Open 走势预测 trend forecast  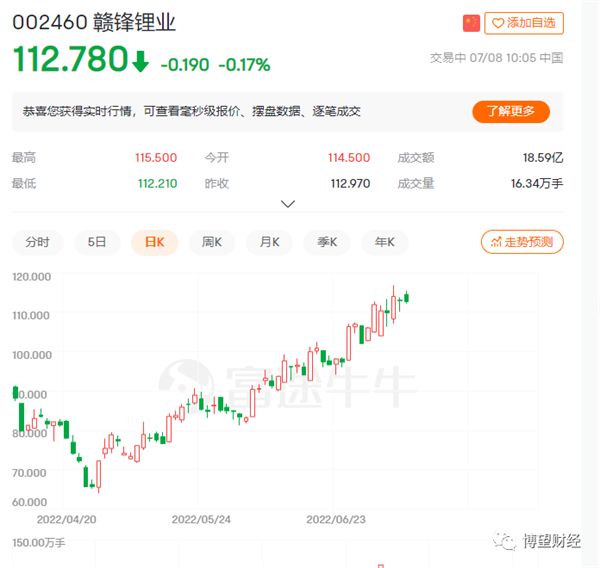[522, 242]
